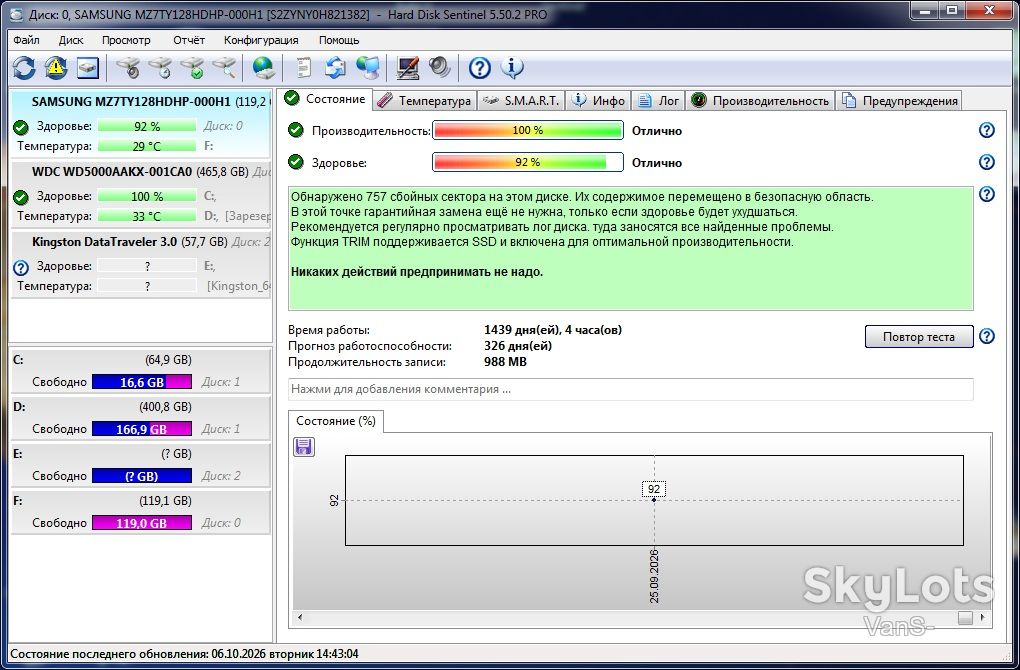
Task: Click the comment field to add a note
Action: [x=630, y=389]
